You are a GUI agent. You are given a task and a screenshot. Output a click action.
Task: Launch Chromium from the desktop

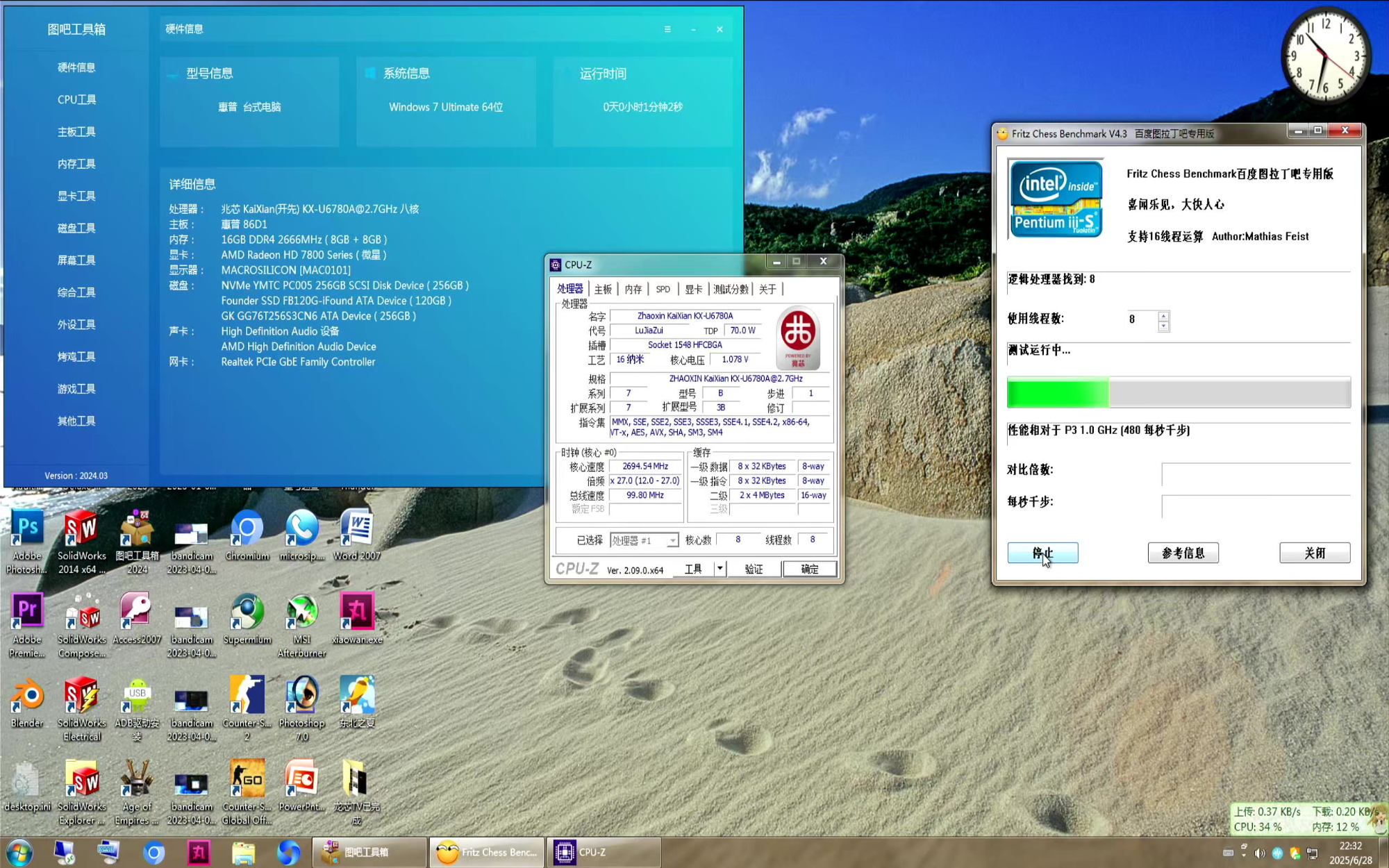tap(247, 535)
